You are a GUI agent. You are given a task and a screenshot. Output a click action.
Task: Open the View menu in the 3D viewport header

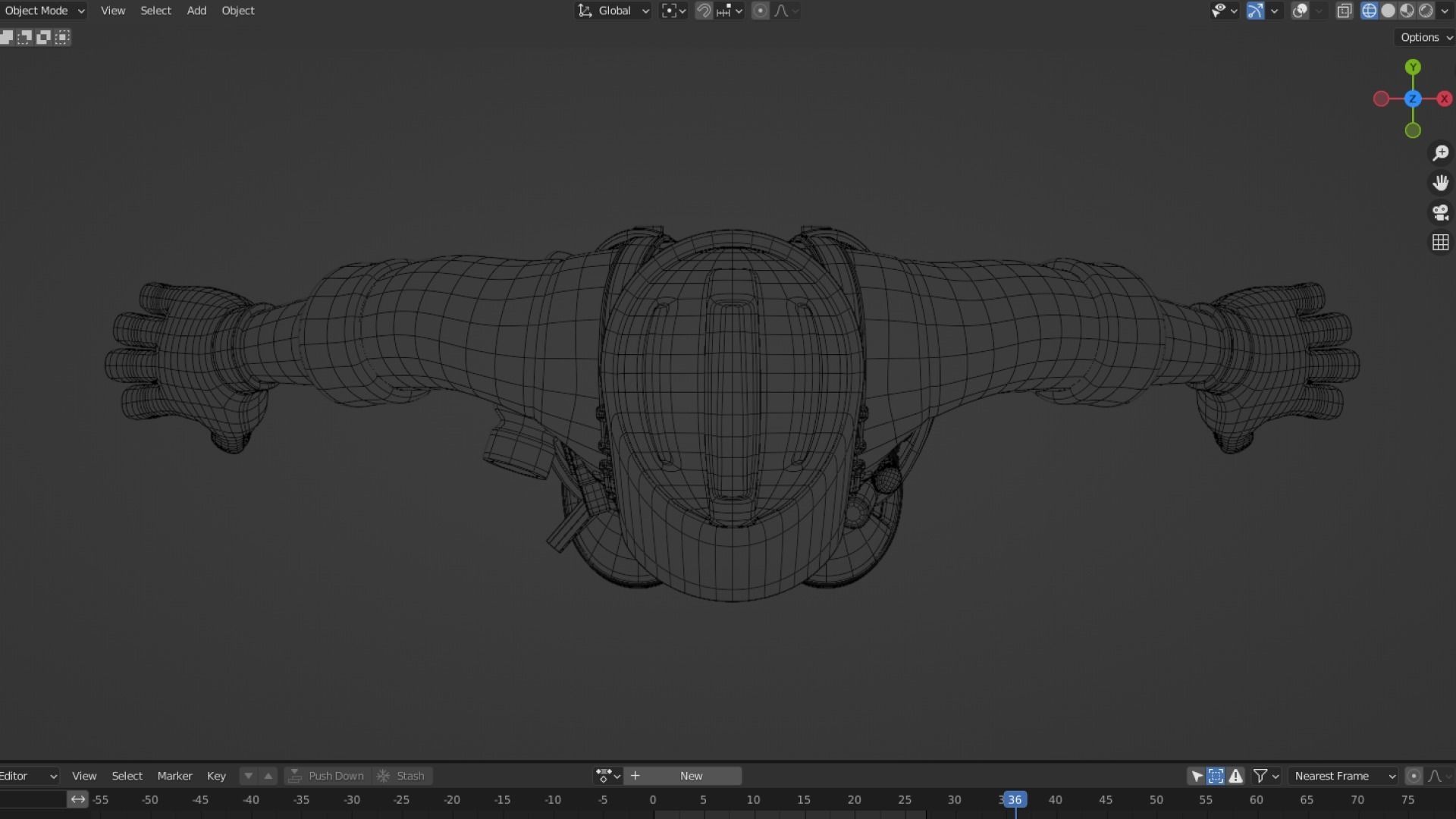[x=113, y=11]
